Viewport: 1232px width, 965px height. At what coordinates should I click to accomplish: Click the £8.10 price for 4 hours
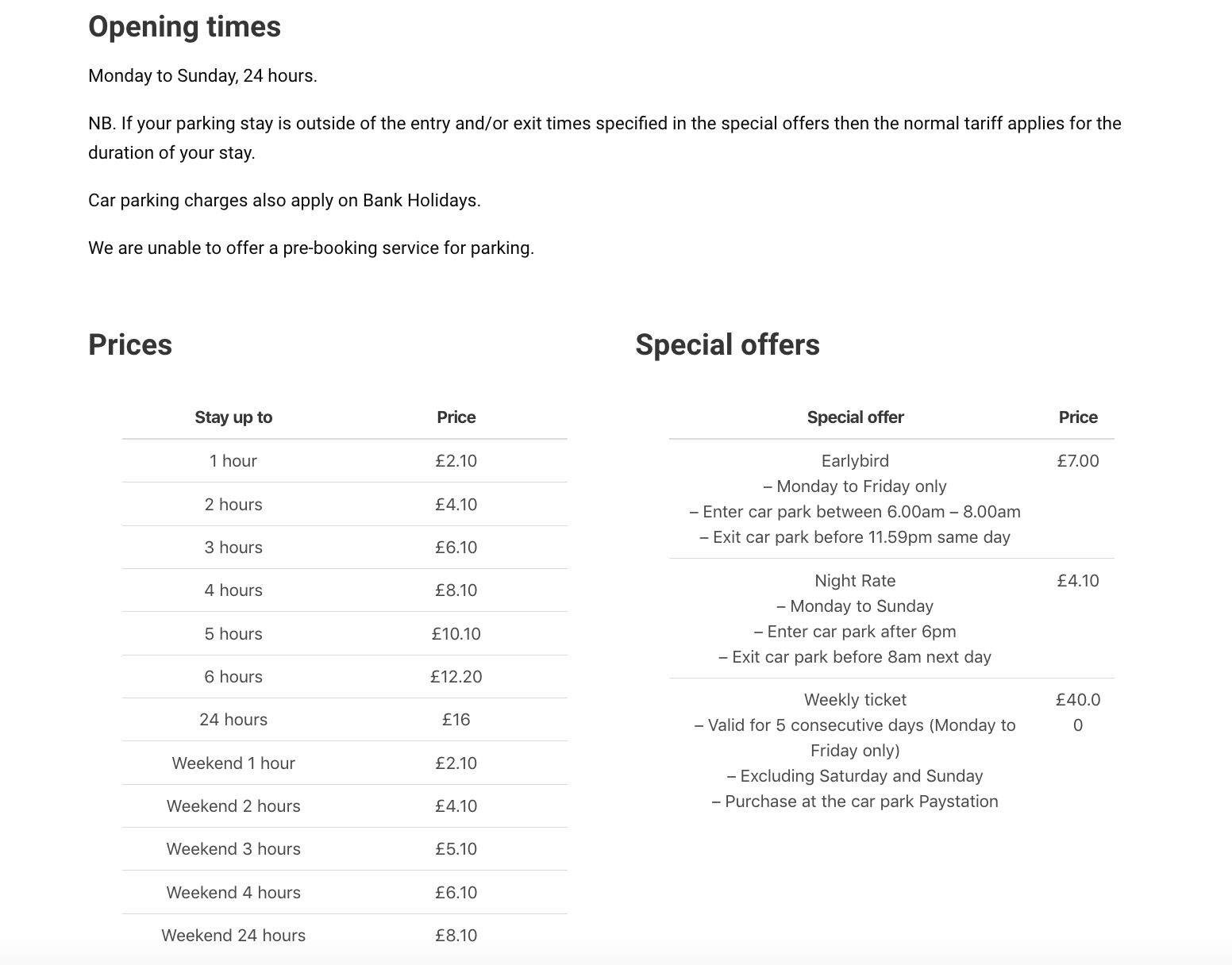456,590
